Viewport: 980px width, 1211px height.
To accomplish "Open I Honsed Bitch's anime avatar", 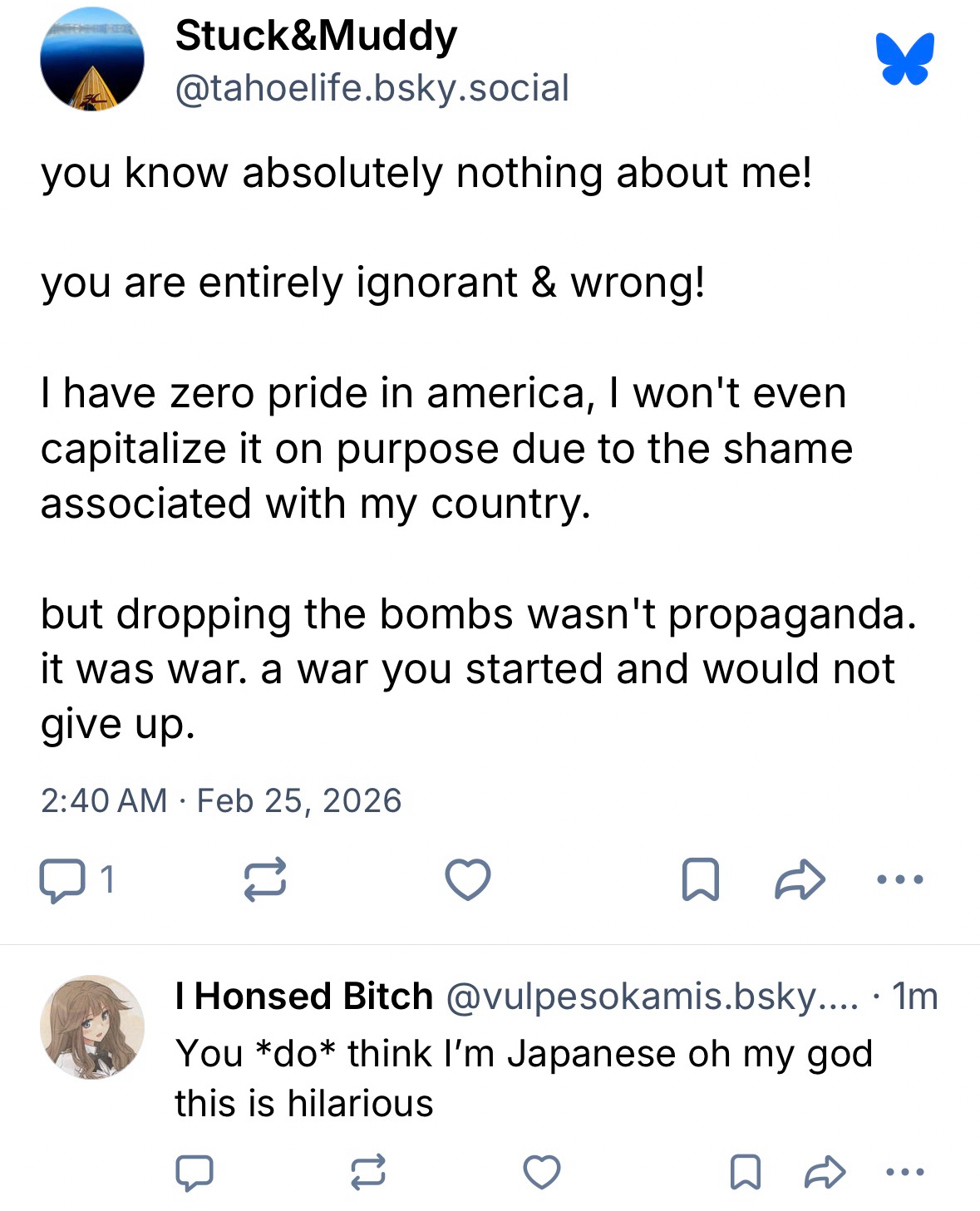I will coord(92,1027).
